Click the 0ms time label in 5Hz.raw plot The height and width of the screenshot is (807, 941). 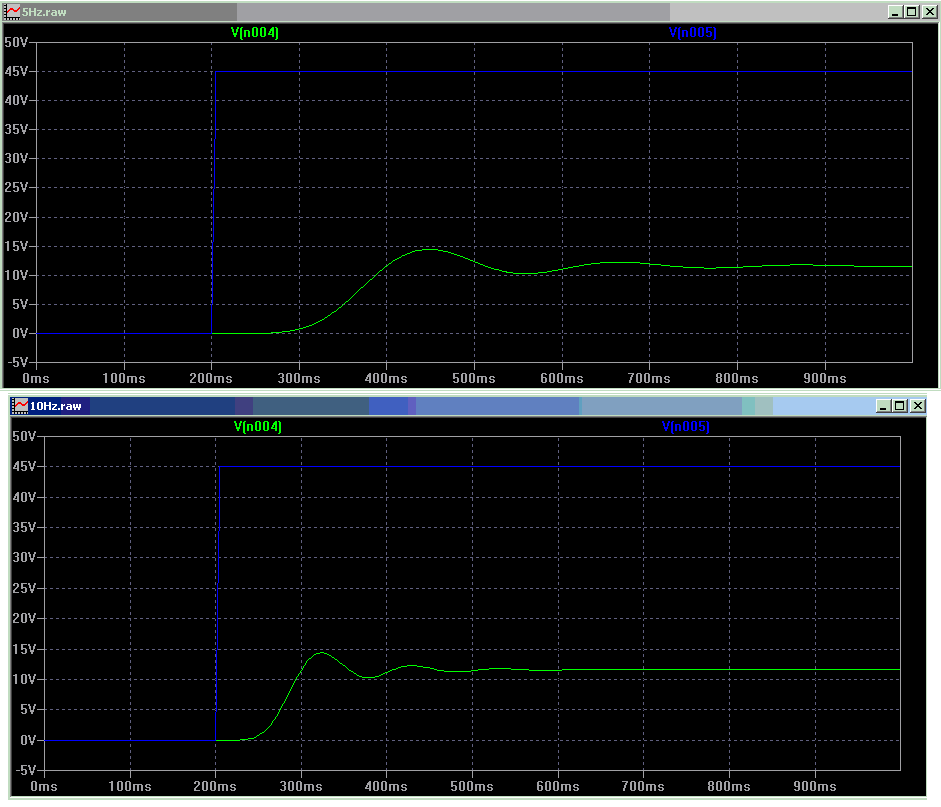click(x=36, y=379)
